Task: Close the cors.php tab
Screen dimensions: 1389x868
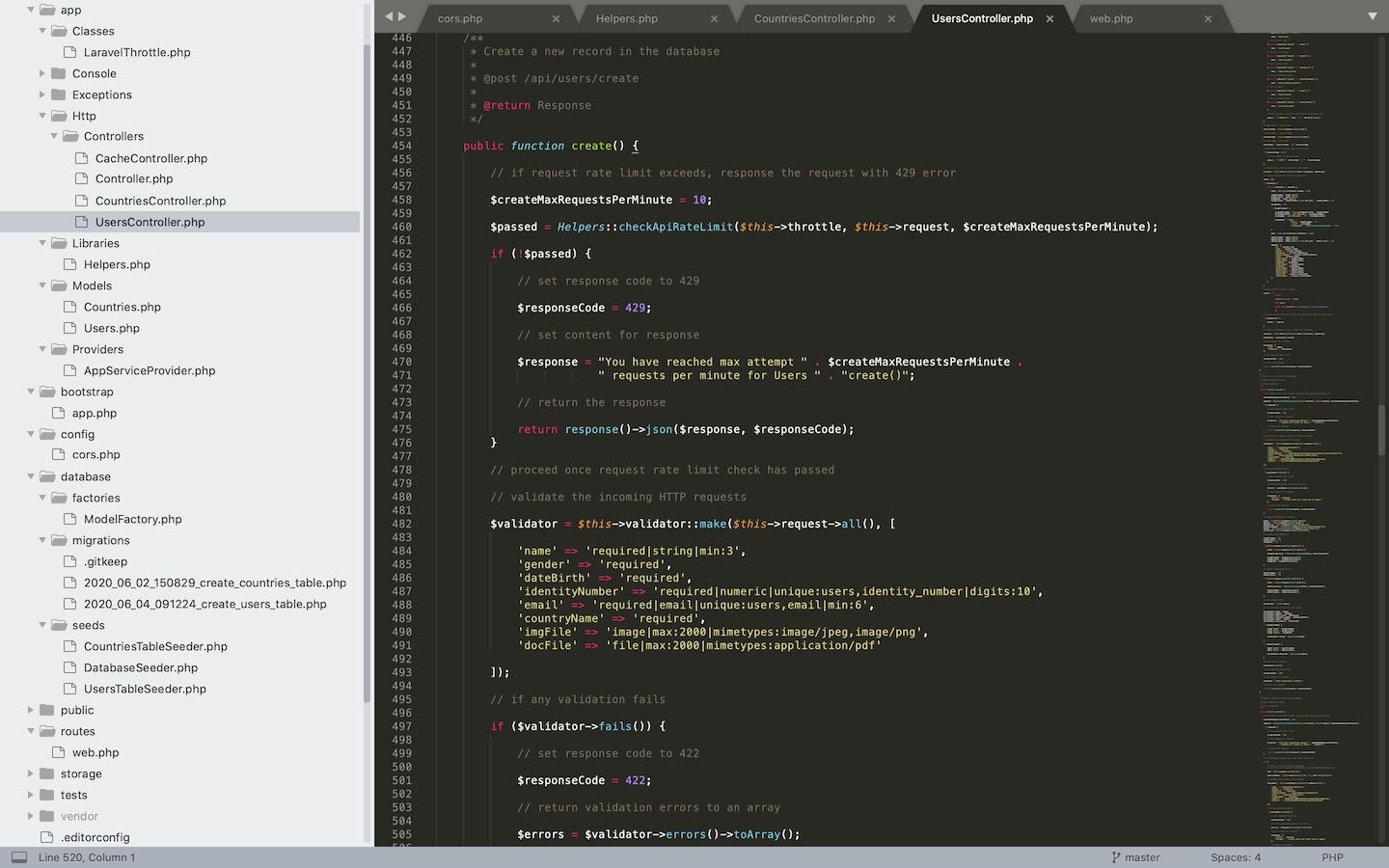Action: pyautogui.click(x=556, y=18)
